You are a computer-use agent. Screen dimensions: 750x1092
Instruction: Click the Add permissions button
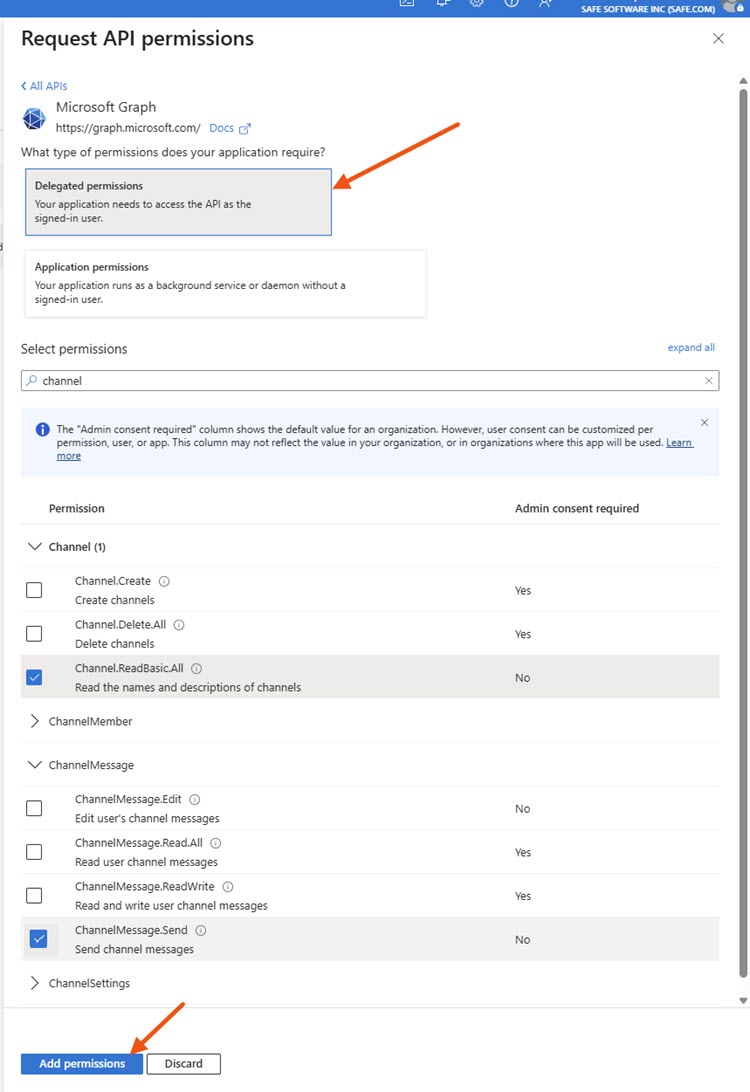[82, 1064]
